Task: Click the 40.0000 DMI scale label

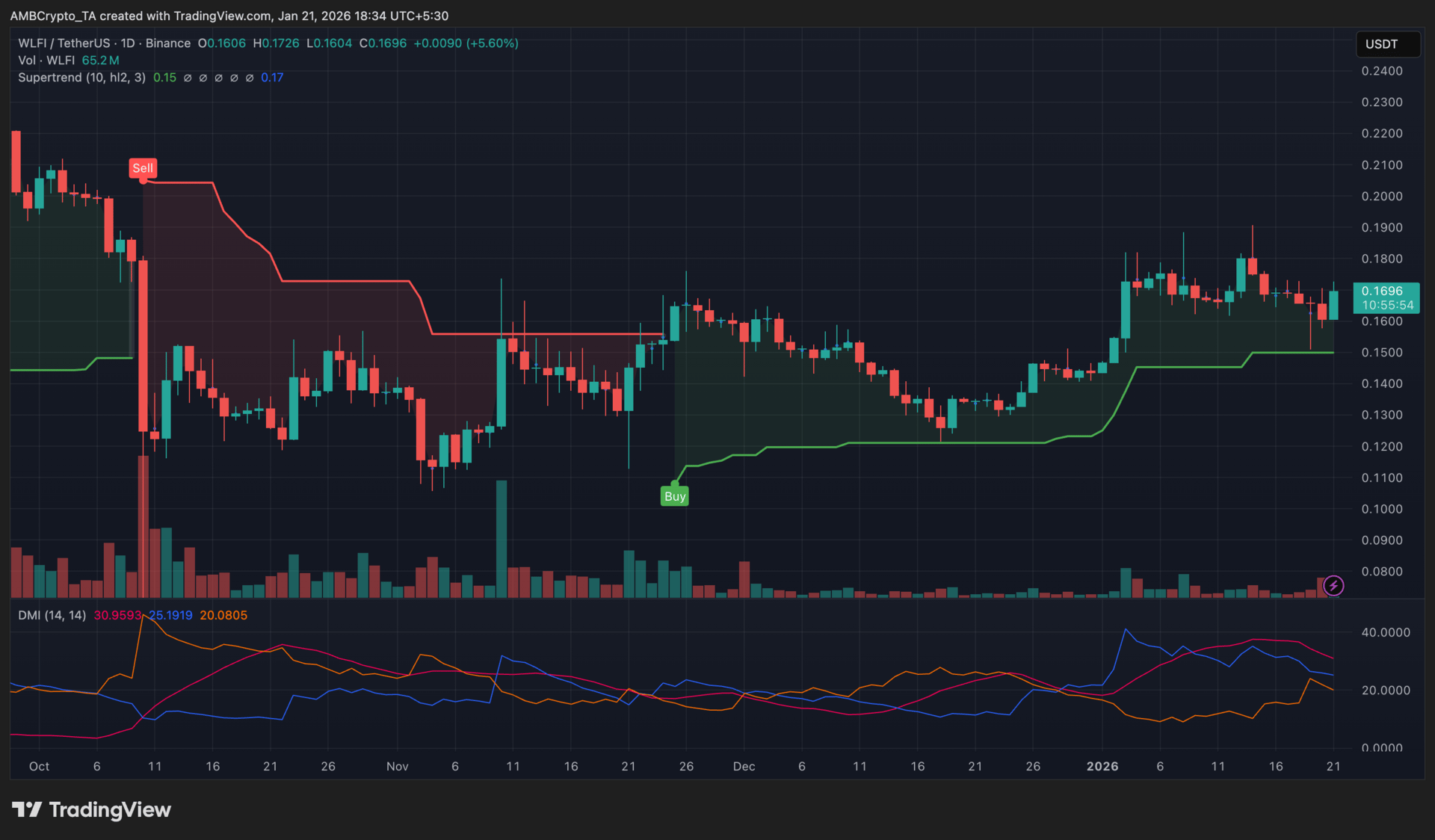Action: click(1385, 632)
